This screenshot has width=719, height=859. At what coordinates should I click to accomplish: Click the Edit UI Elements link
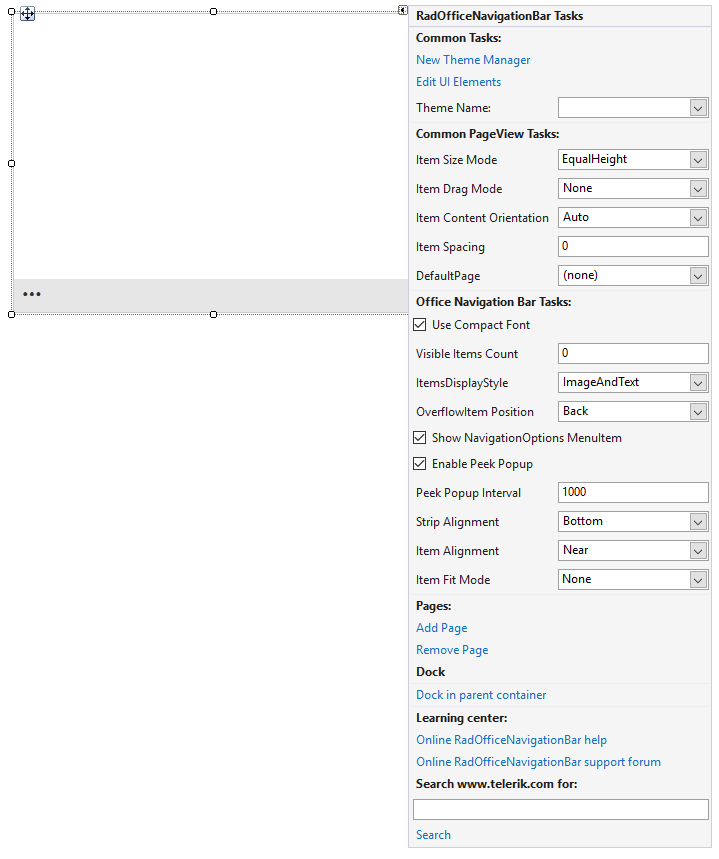point(458,81)
